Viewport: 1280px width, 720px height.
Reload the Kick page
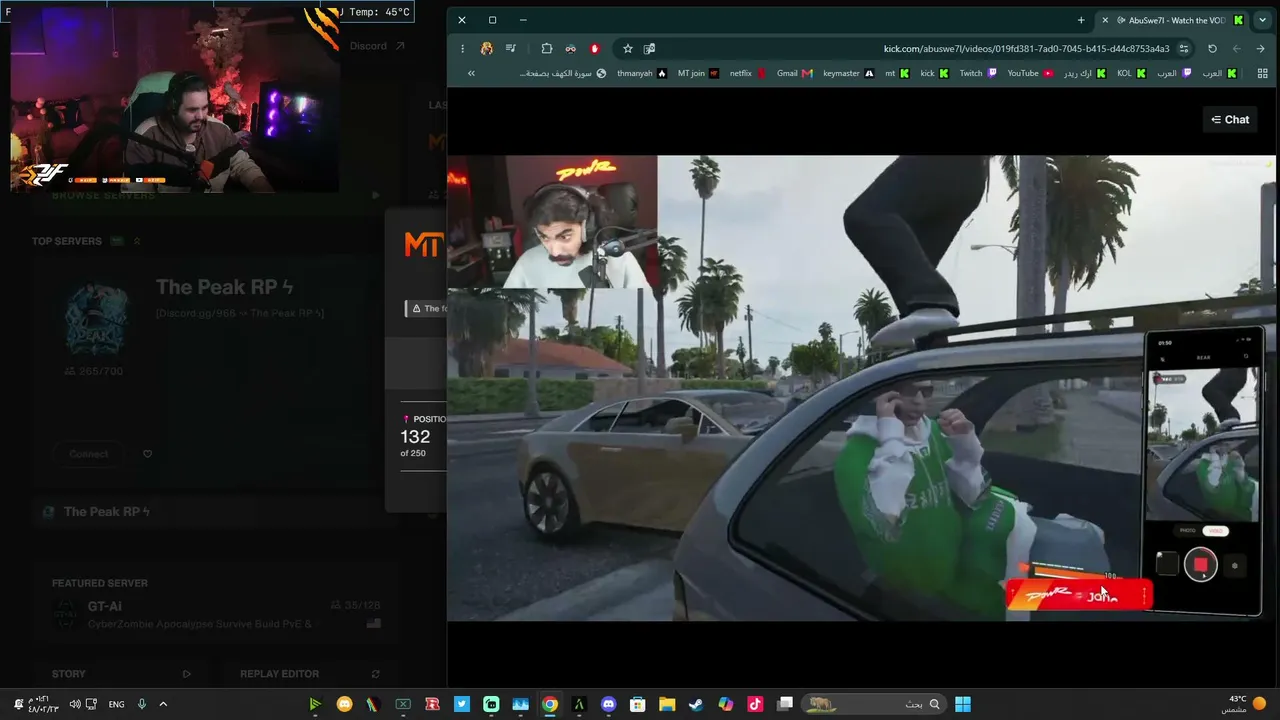pyautogui.click(x=1212, y=48)
